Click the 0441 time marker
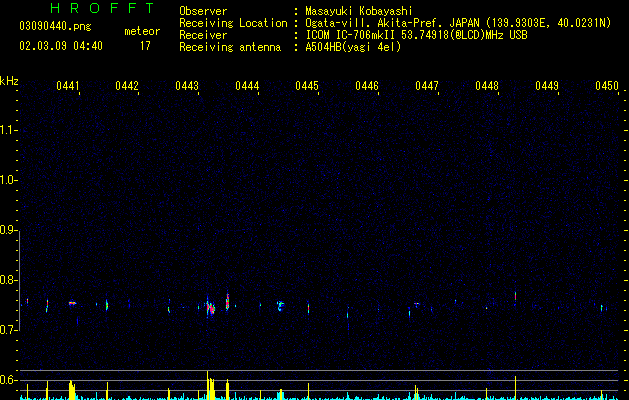 (x=67, y=86)
